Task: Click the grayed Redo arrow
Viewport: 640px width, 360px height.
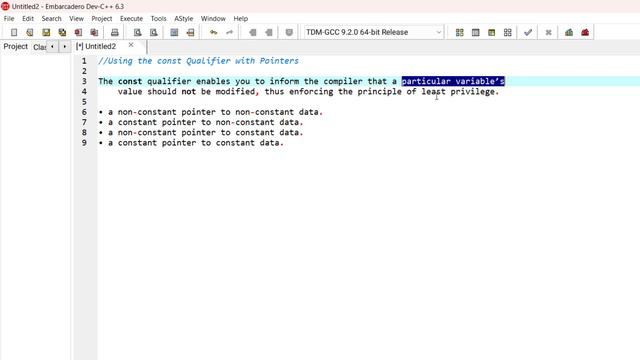Action: (229, 32)
